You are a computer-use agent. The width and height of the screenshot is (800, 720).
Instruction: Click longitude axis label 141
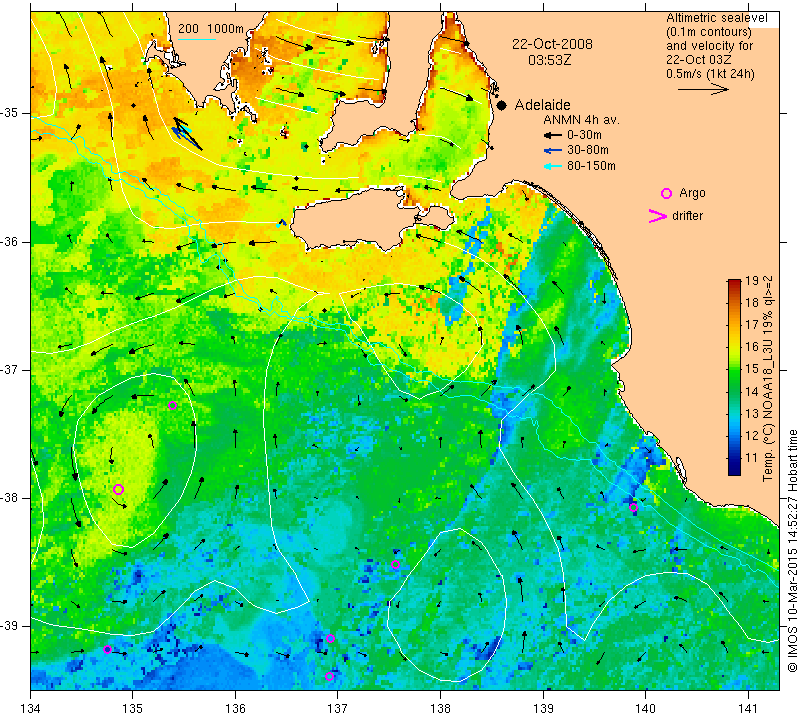[x=748, y=709]
